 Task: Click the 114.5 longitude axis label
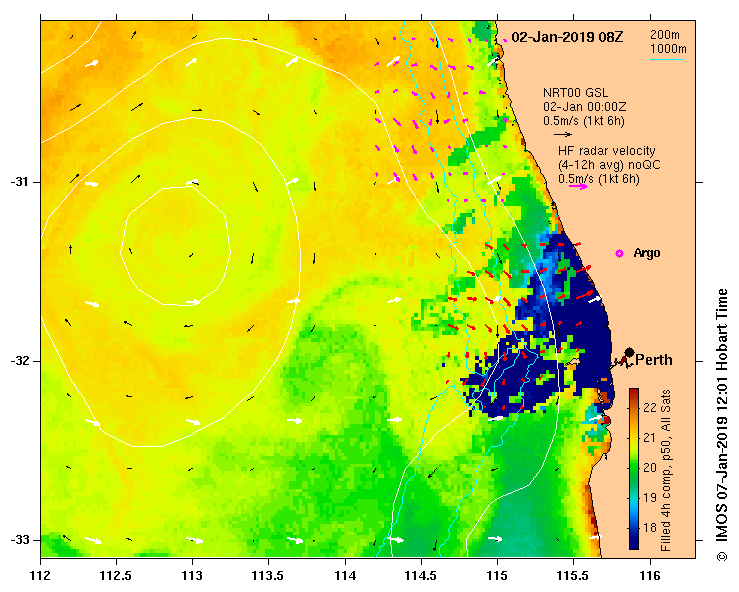421,576
